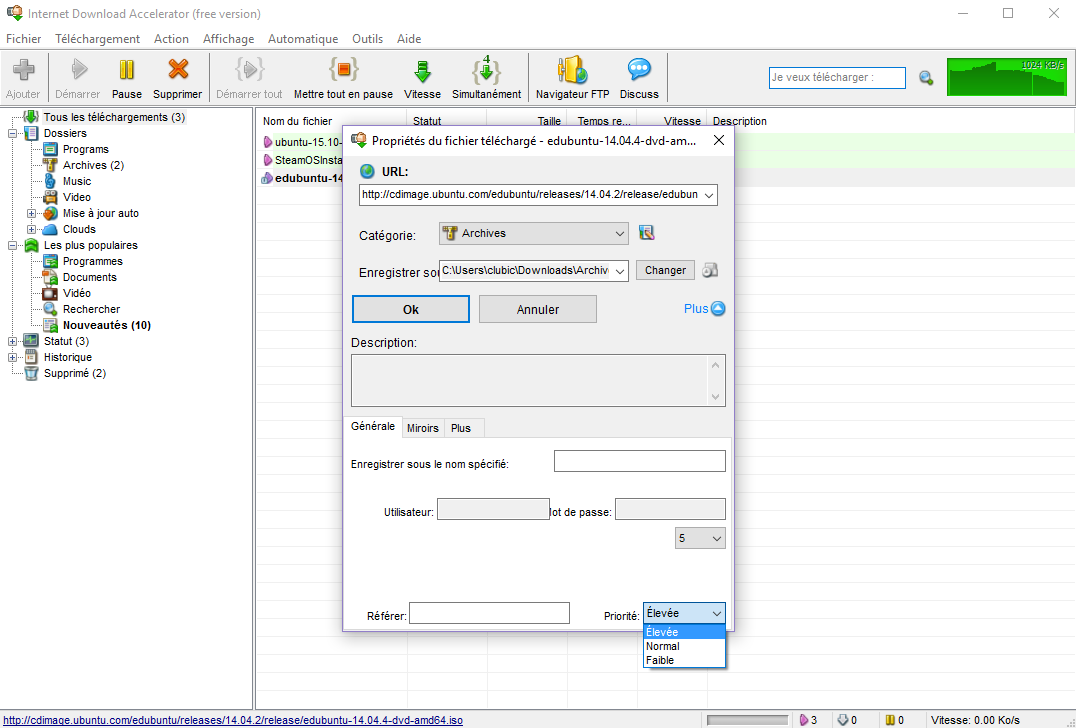Image resolution: width=1076 pixels, height=728 pixels.
Task: Click the Référer input field
Action: [489, 613]
